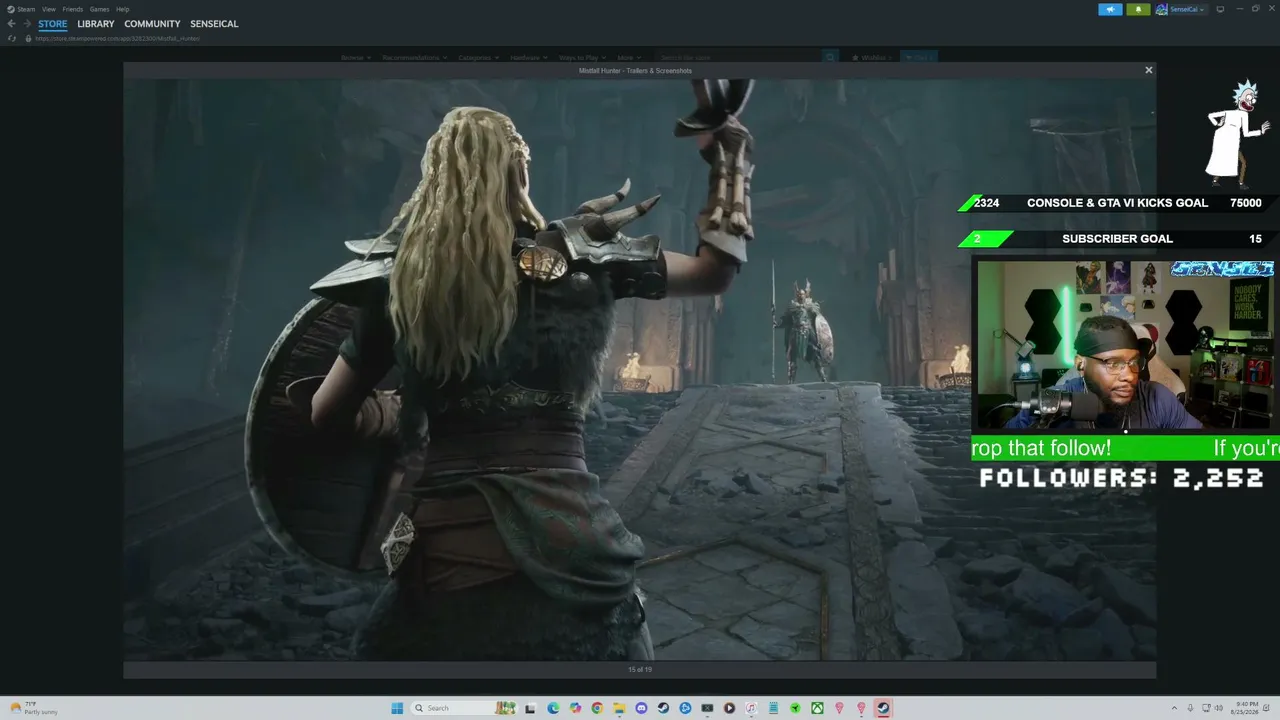The width and height of the screenshot is (1280, 720).
Task: Close the Trailers & Screenshots viewer
Action: click(1148, 70)
